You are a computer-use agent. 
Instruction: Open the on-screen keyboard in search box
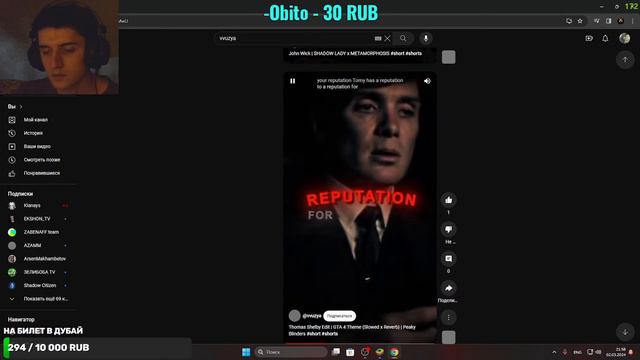point(378,38)
